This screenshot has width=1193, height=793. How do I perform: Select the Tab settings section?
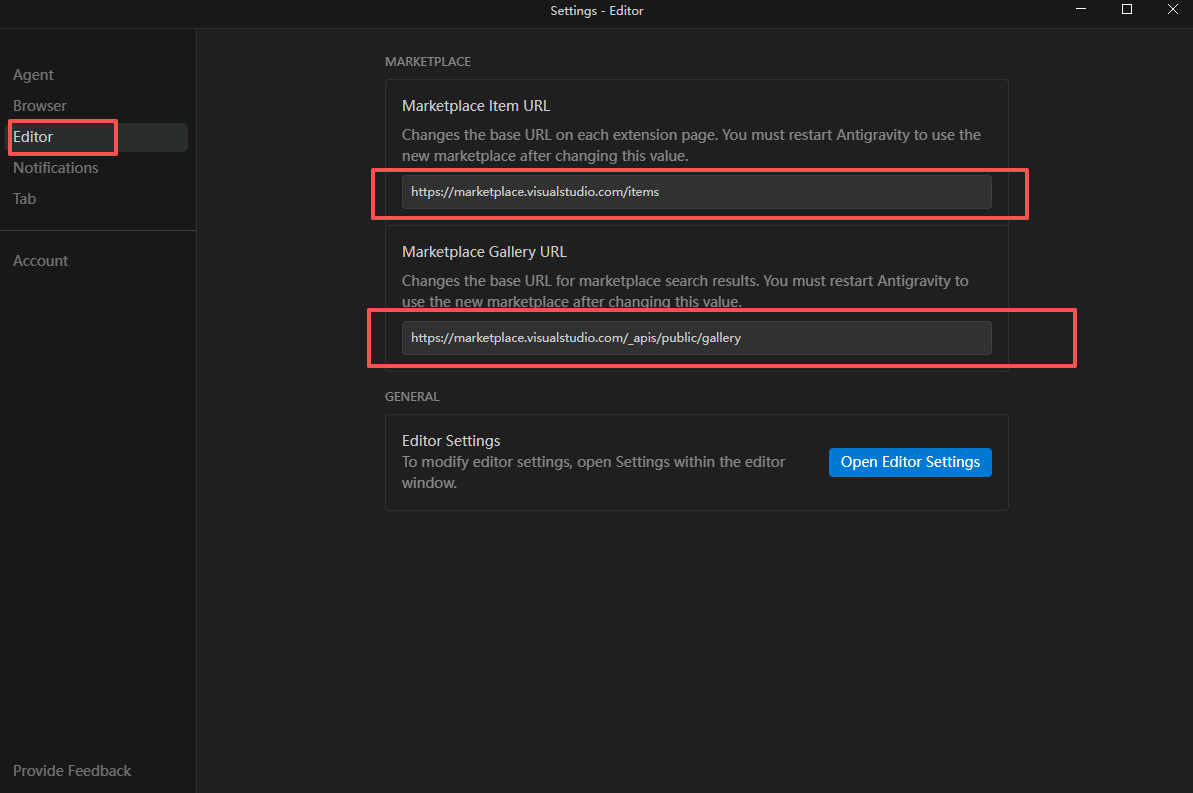tap(24, 198)
